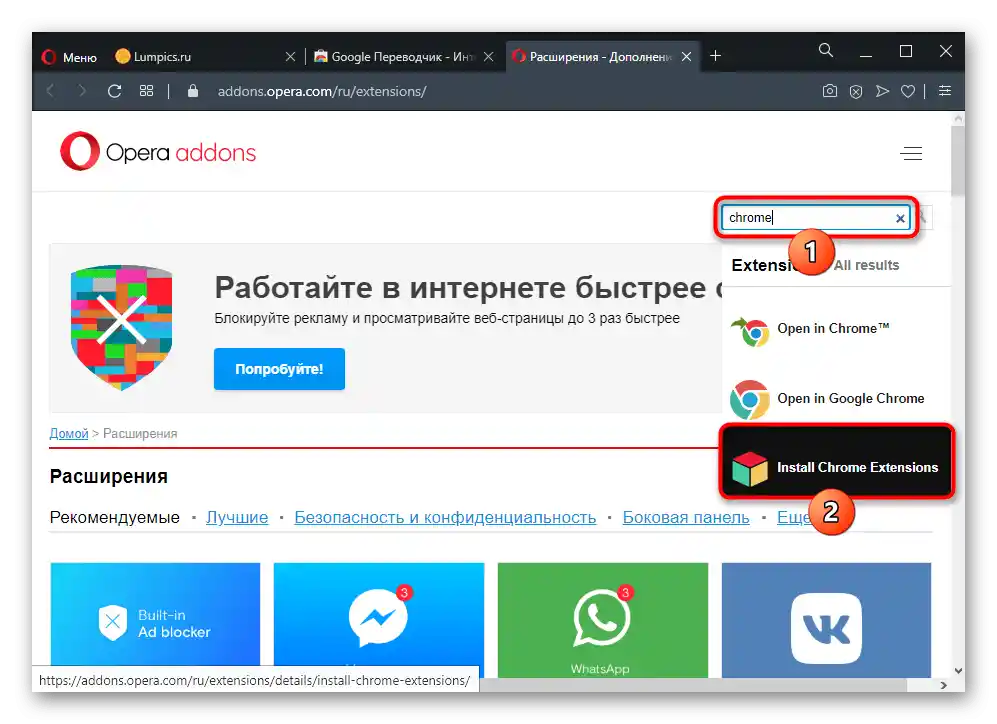
Task: Click the tab search magnifier icon
Action: (825, 50)
